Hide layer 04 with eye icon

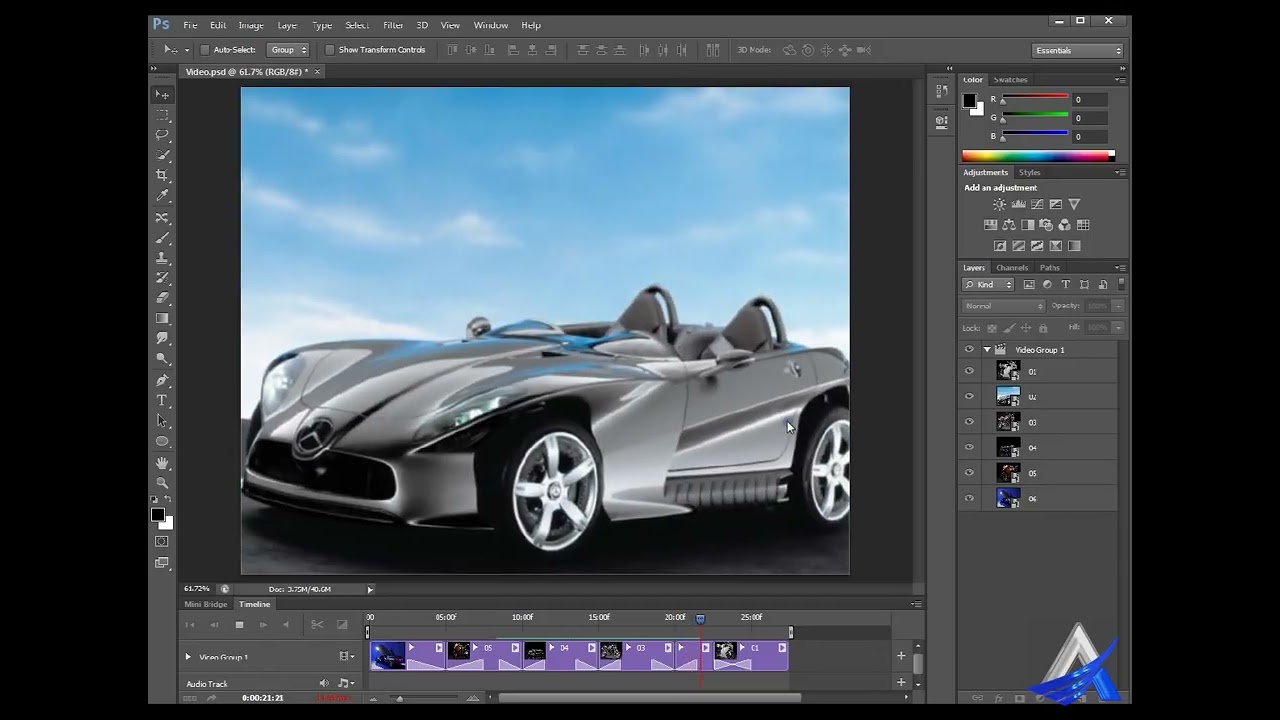pyautogui.click(x=969, y=447)
